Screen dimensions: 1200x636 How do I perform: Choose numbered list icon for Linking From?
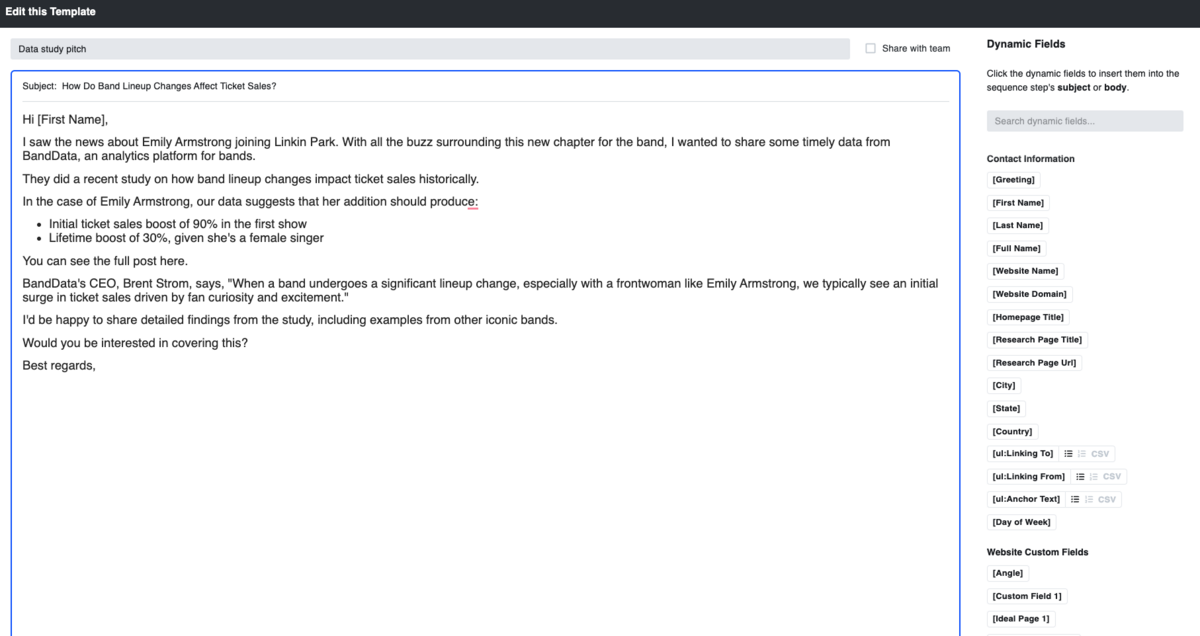click(x=1093, y=477)
